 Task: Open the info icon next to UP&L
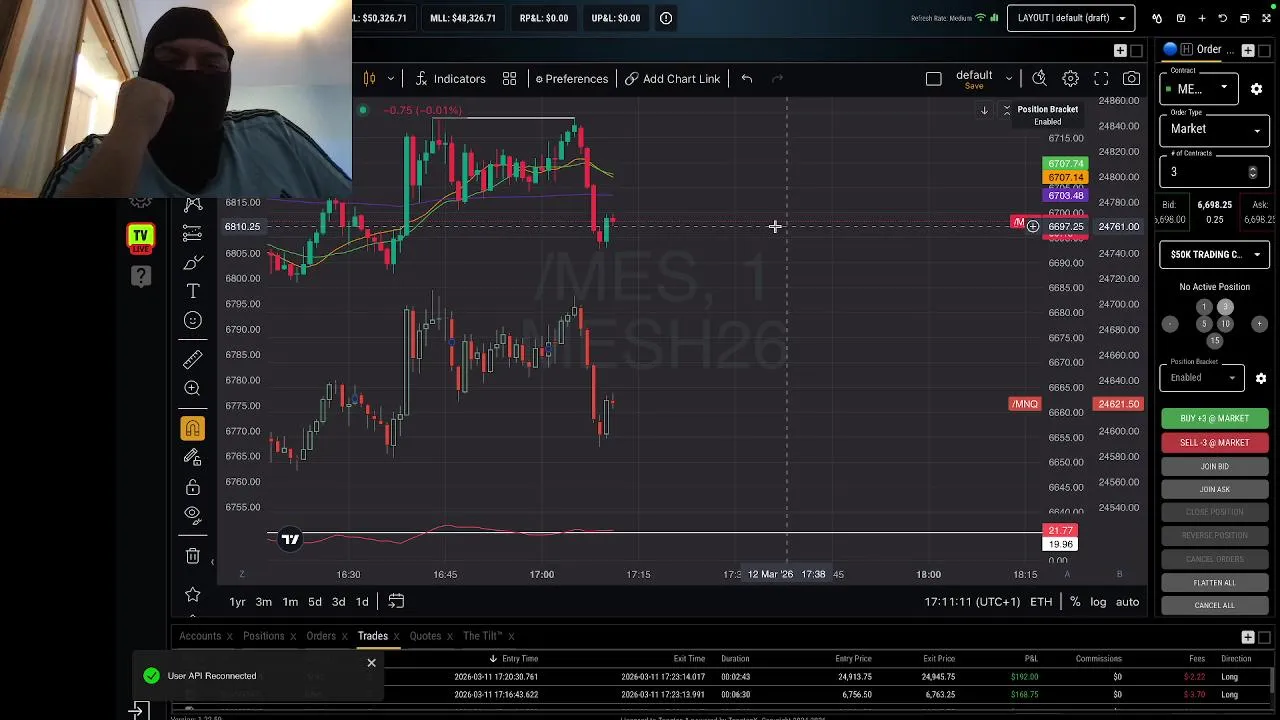tap(666, 18)
